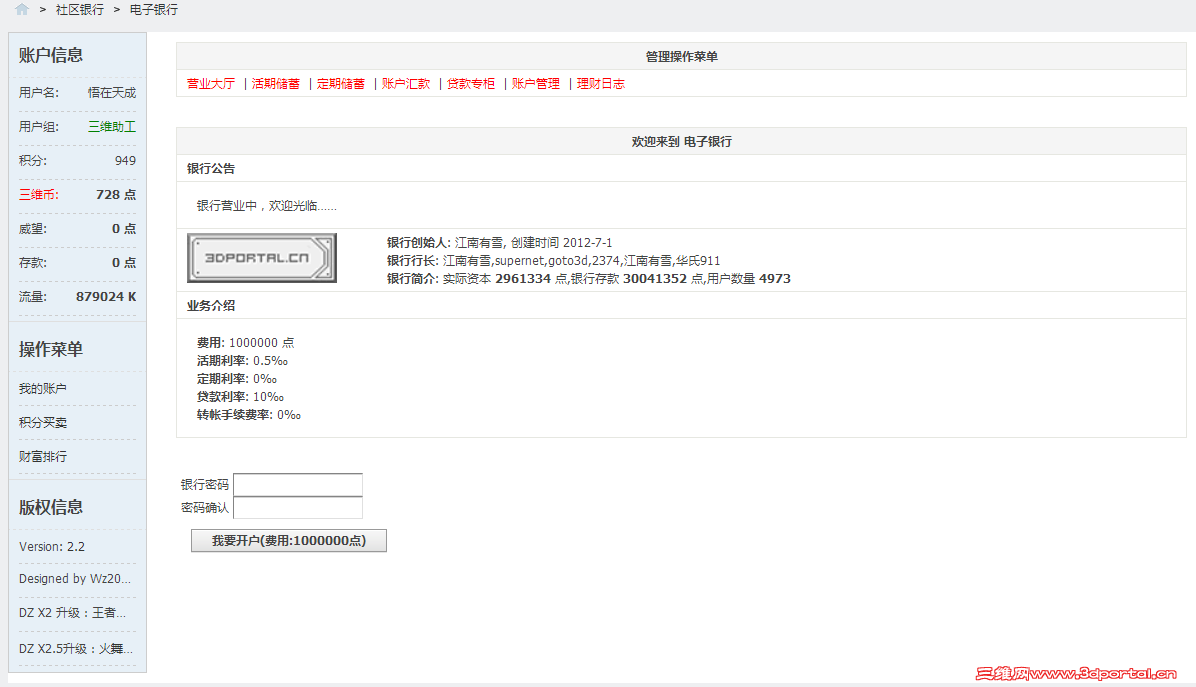Click the 欢迎来到 电子银行 header
Viewport: 1196px width, 687px height.
tap(681, 142)
